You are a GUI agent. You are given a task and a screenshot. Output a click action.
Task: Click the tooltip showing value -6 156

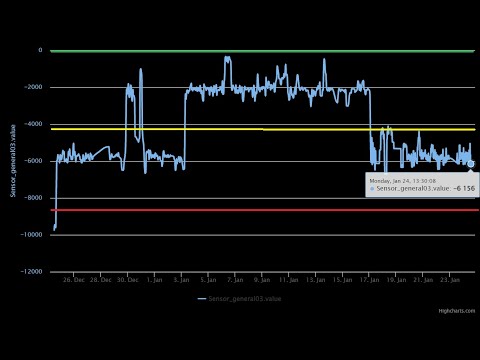point(422,185)
